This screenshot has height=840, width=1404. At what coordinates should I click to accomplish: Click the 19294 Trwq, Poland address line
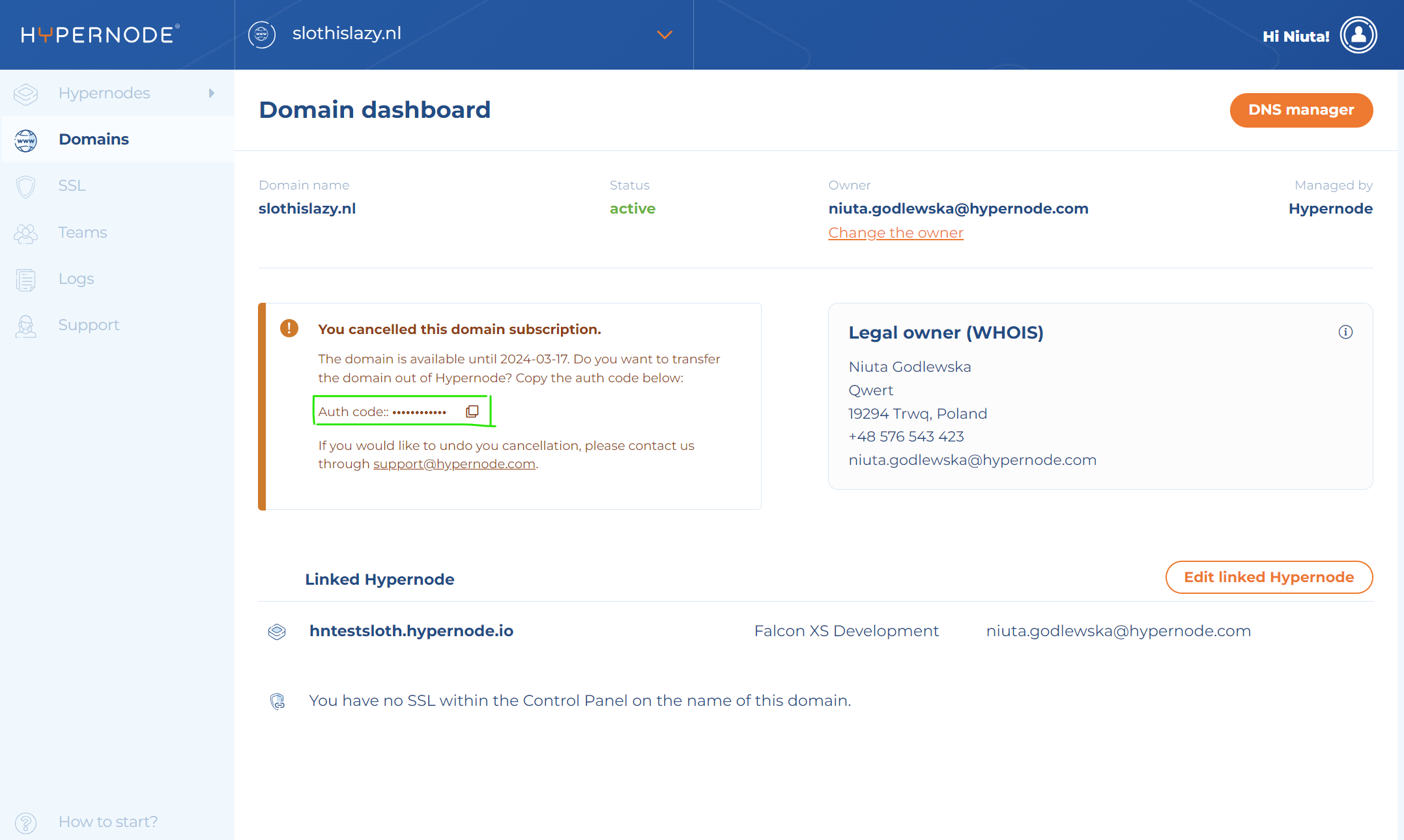tap(917, 413)
